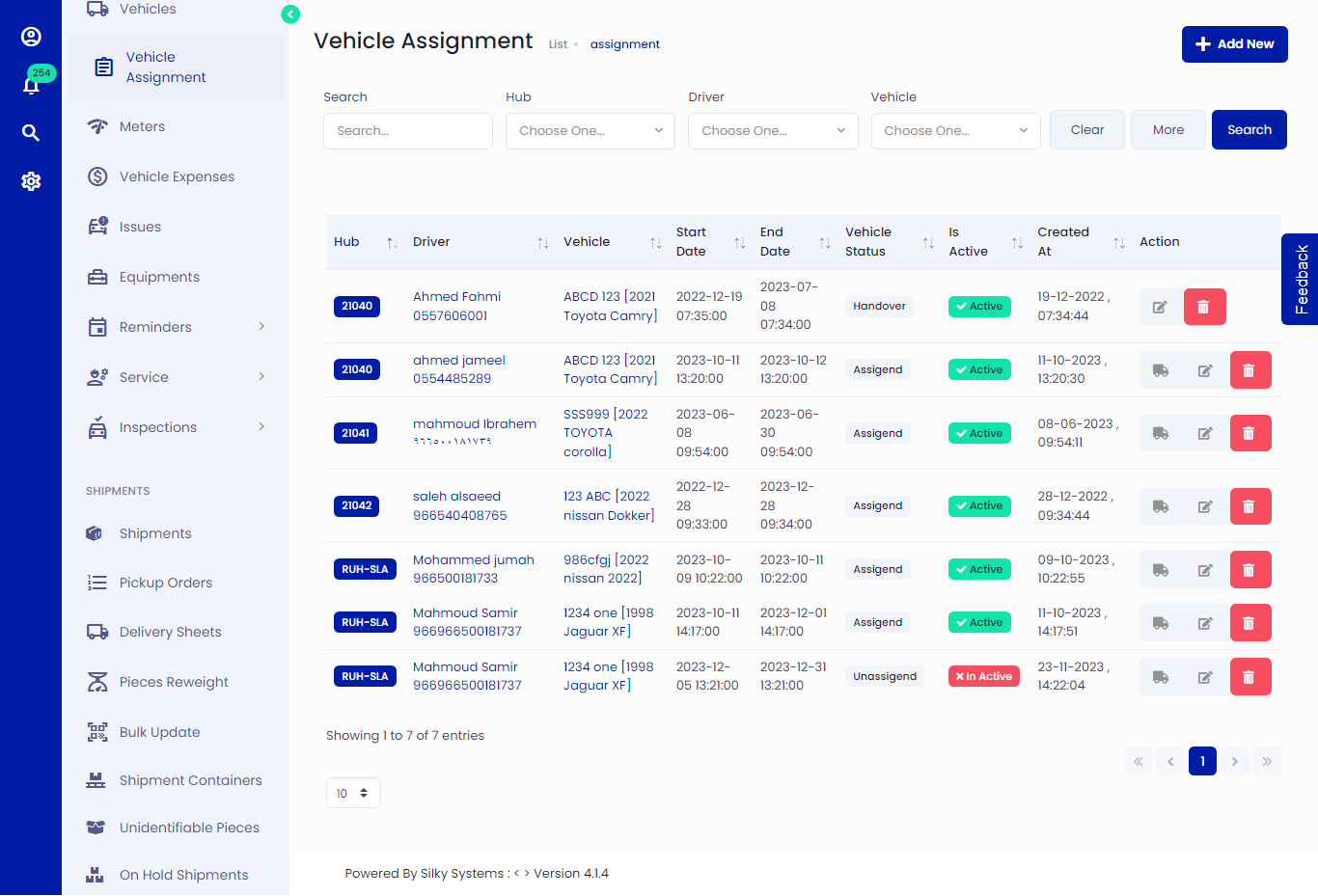Image resolution: width=1318 pixels, height=896 pixels.
Task: Click the settings gear in left bar
Action: pos(31,181)
